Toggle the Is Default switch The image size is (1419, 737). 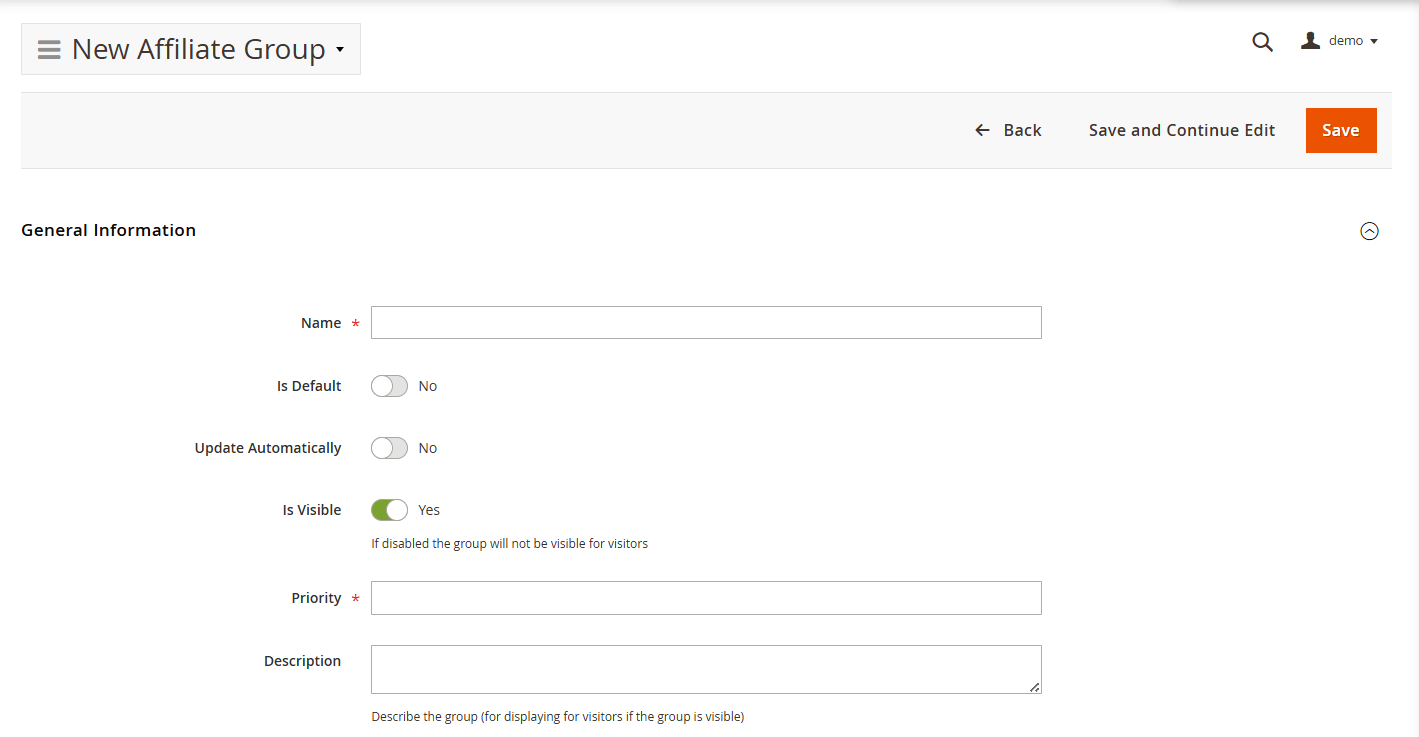coord(389,386)
